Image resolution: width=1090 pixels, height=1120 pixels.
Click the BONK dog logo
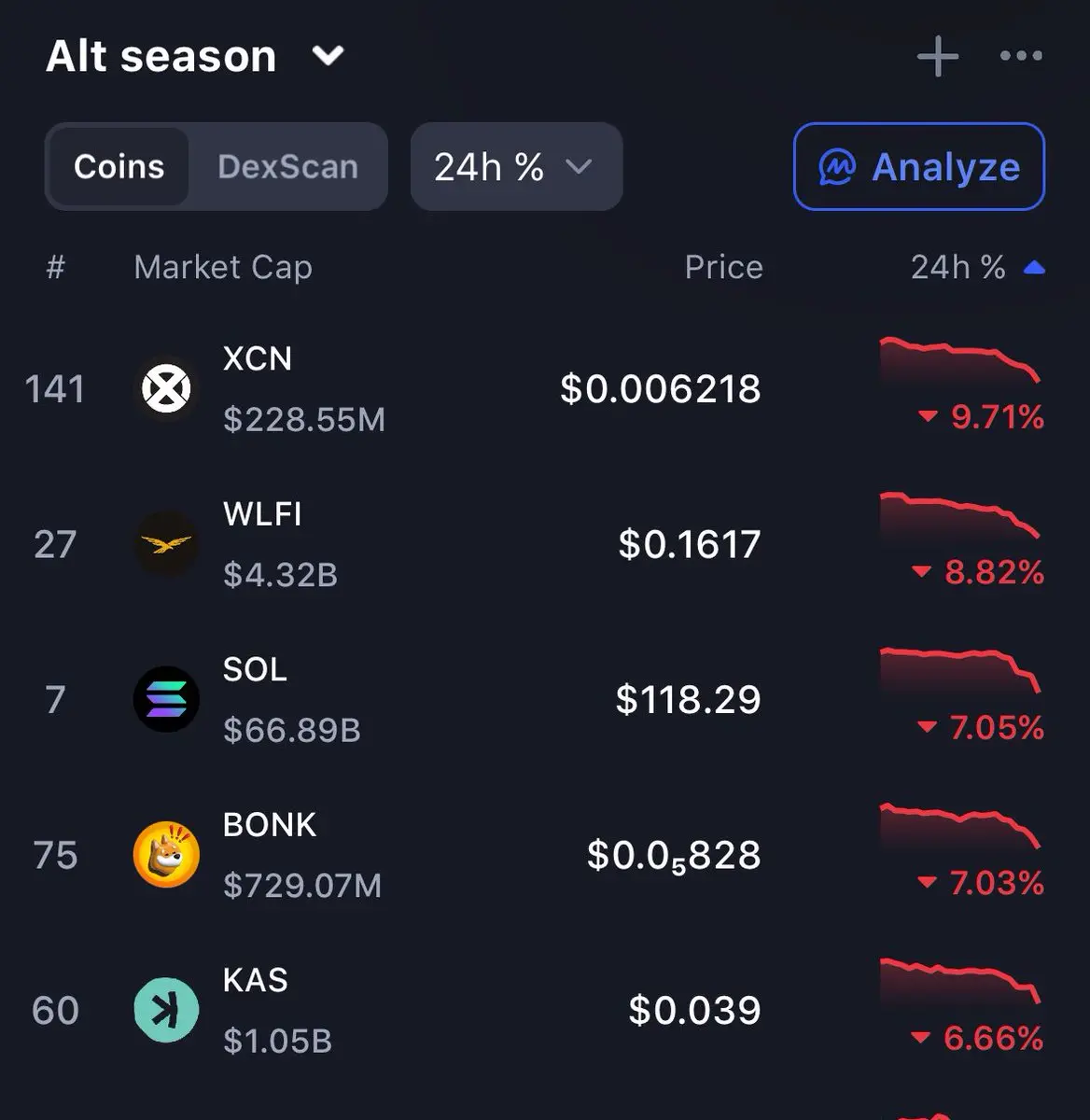166,854
